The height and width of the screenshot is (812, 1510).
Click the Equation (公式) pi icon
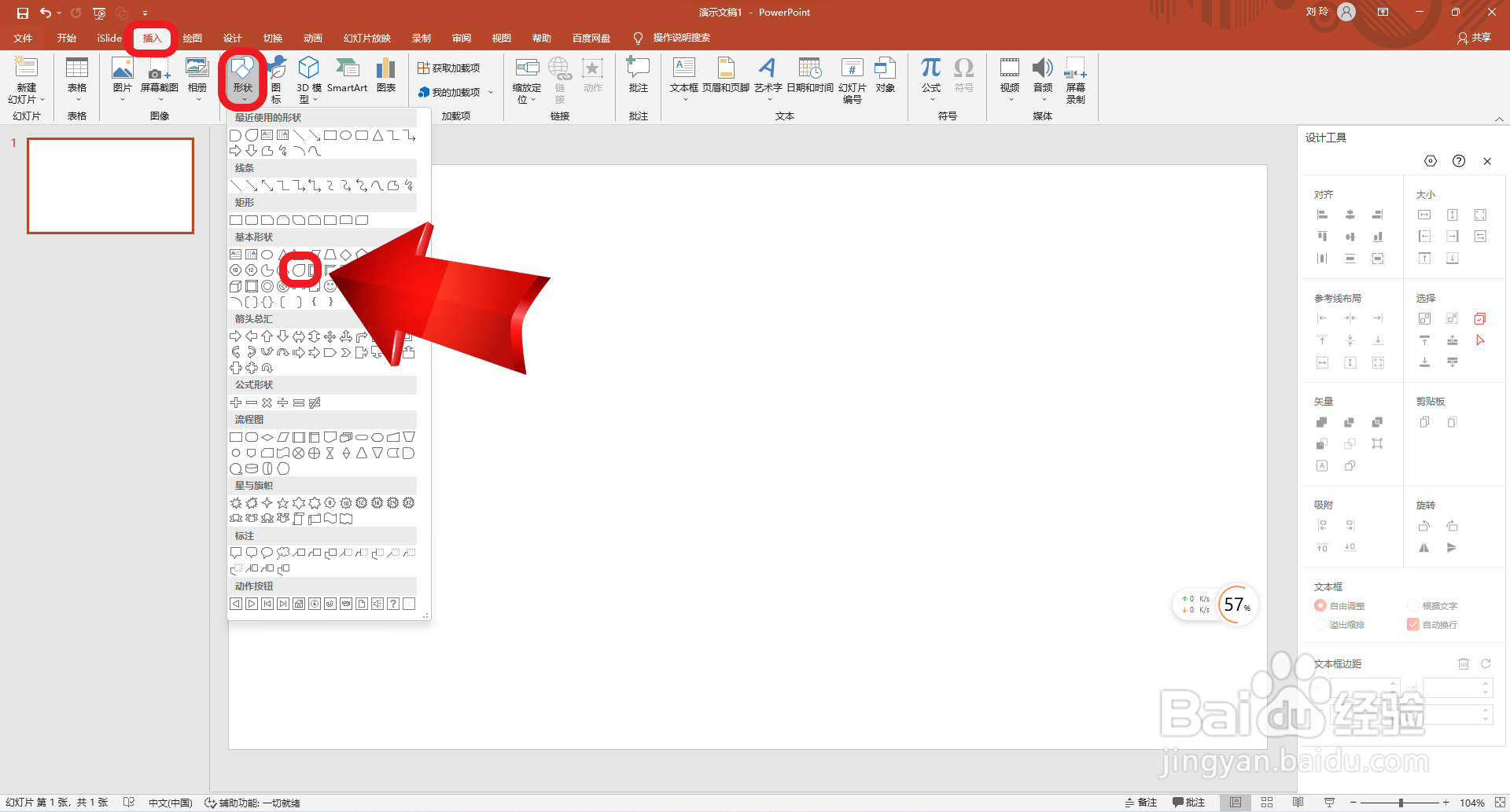931,69
